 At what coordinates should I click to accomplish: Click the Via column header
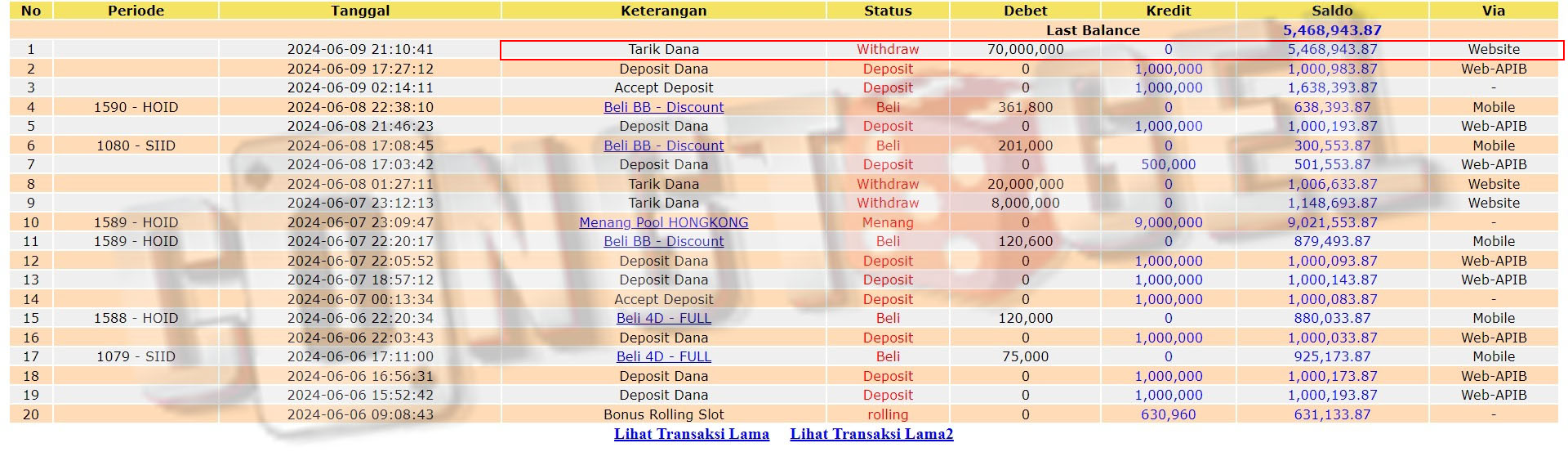[1493, 11]
